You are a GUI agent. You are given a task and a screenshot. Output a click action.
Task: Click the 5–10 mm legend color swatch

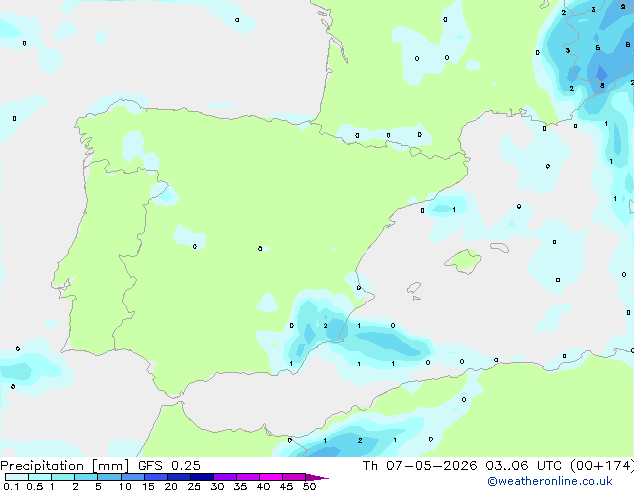[109, 477]
